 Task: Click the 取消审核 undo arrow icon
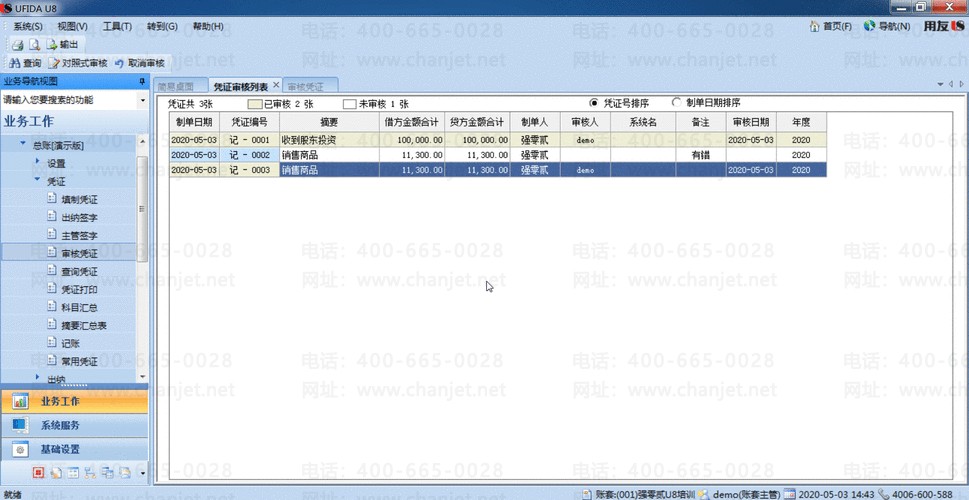tap(119, 63)
